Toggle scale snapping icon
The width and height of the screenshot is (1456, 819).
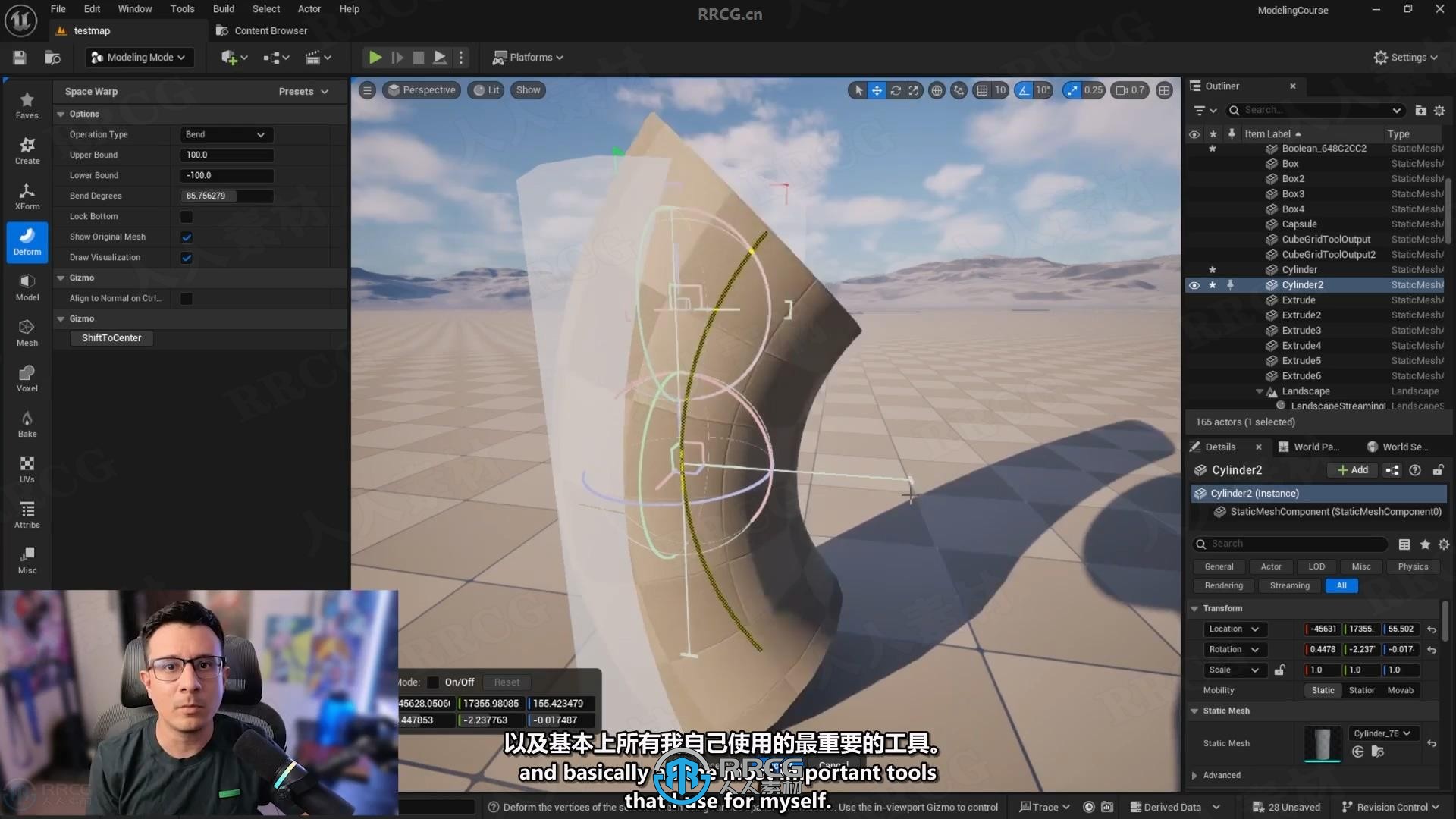pyautogui.click(x=1072, y=90)
